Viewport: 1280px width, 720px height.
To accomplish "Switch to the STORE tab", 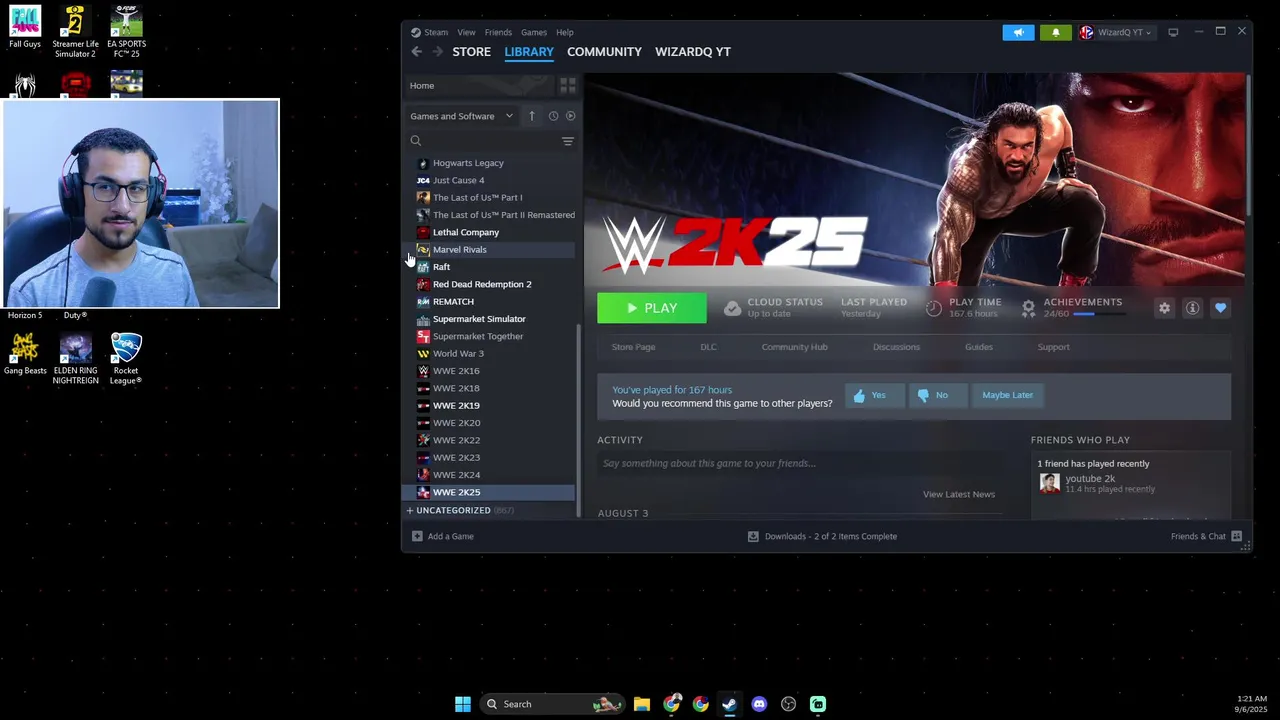I will click(x=471, y=52).
